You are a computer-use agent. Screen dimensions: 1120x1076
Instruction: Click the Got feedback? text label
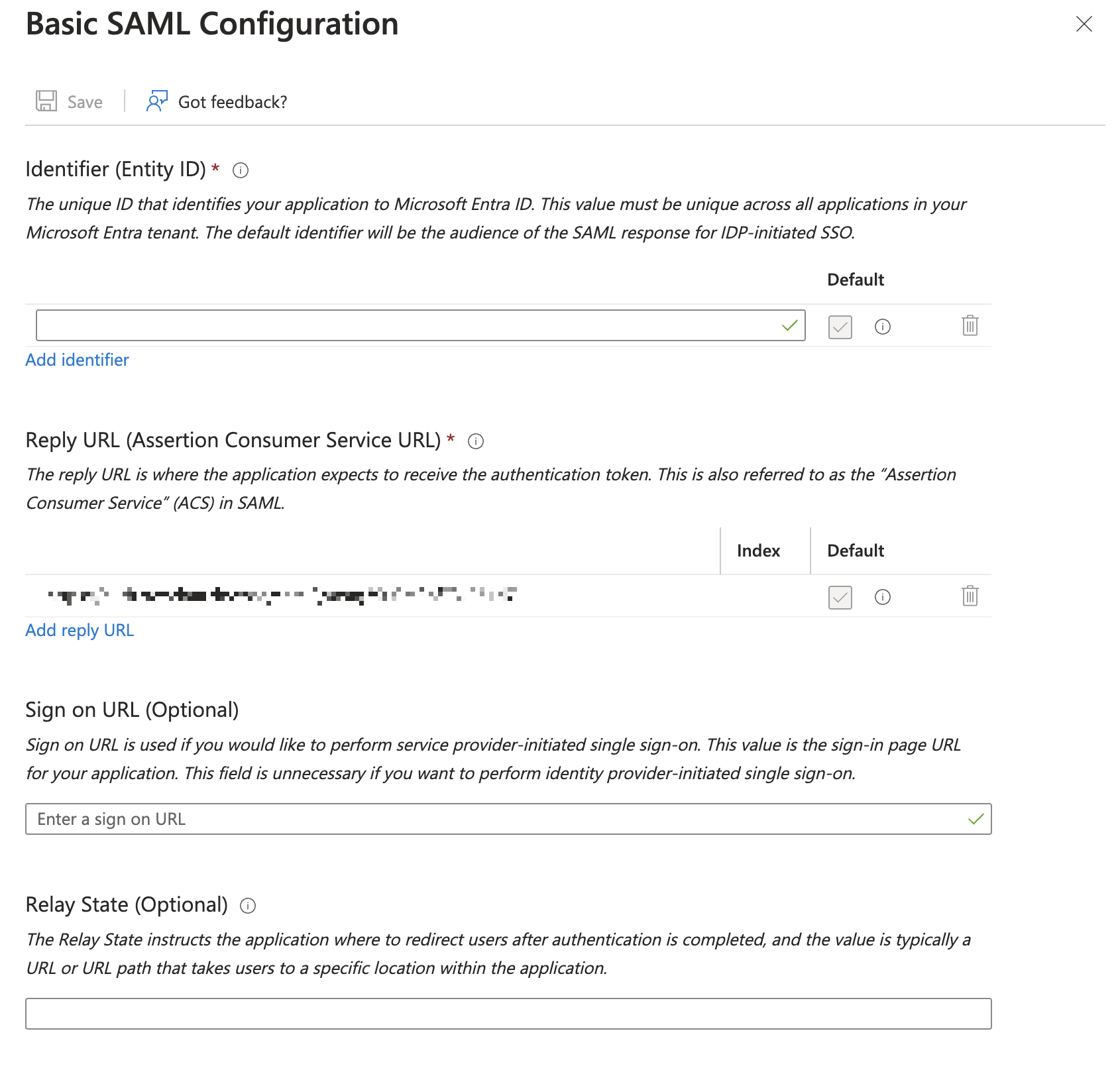(233, 101)
